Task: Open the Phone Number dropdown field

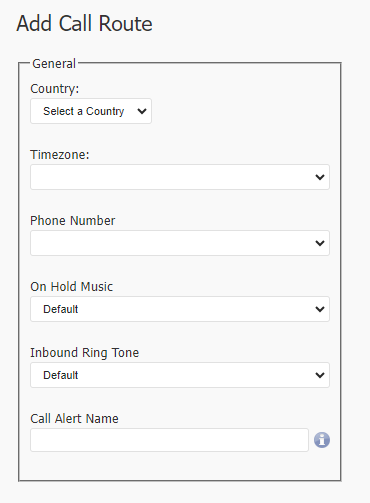Action: [180, 243]
